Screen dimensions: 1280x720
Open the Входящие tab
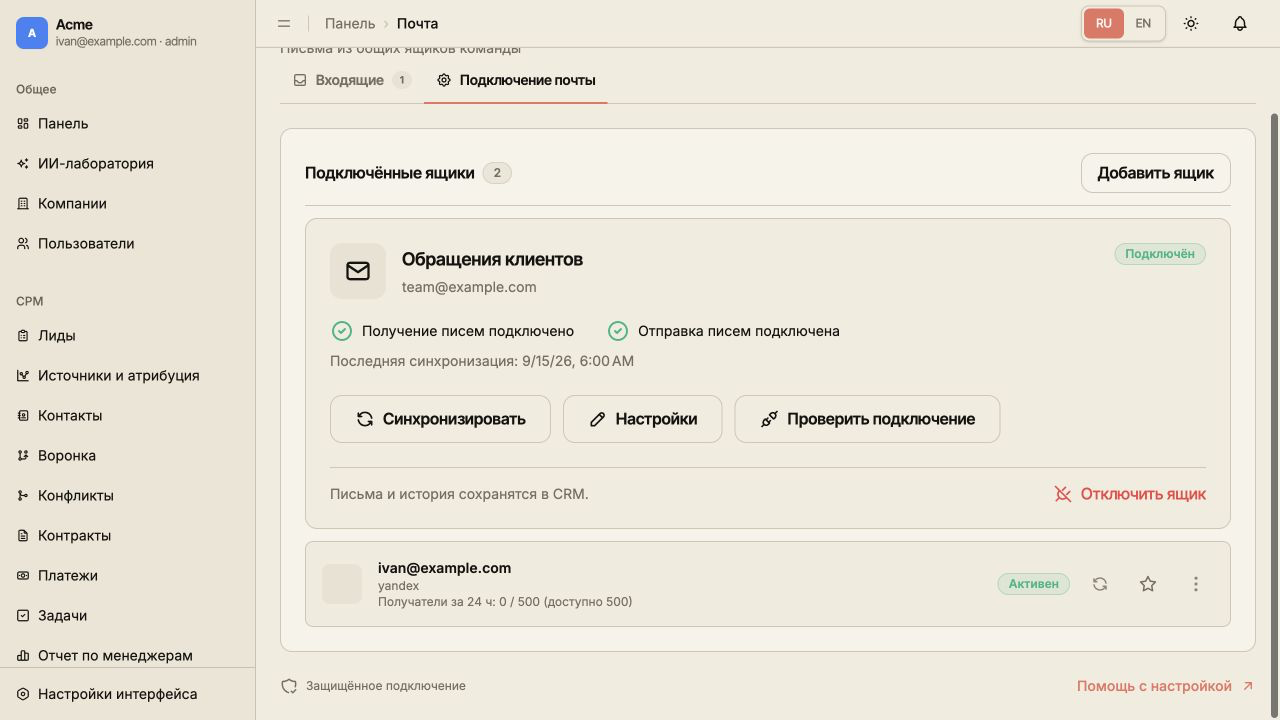coord(352,80)
